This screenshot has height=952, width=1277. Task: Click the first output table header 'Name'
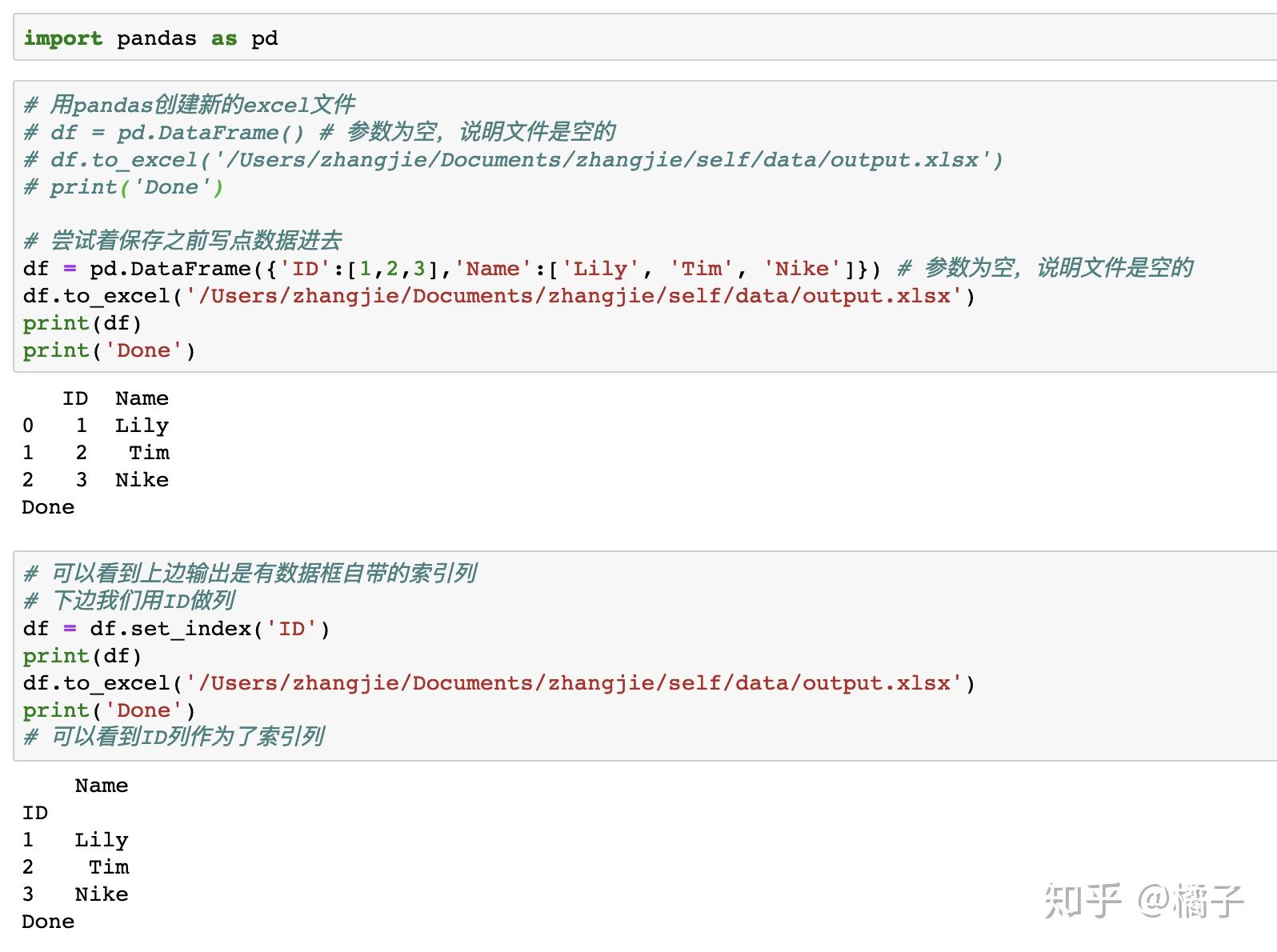click(142, 398)
